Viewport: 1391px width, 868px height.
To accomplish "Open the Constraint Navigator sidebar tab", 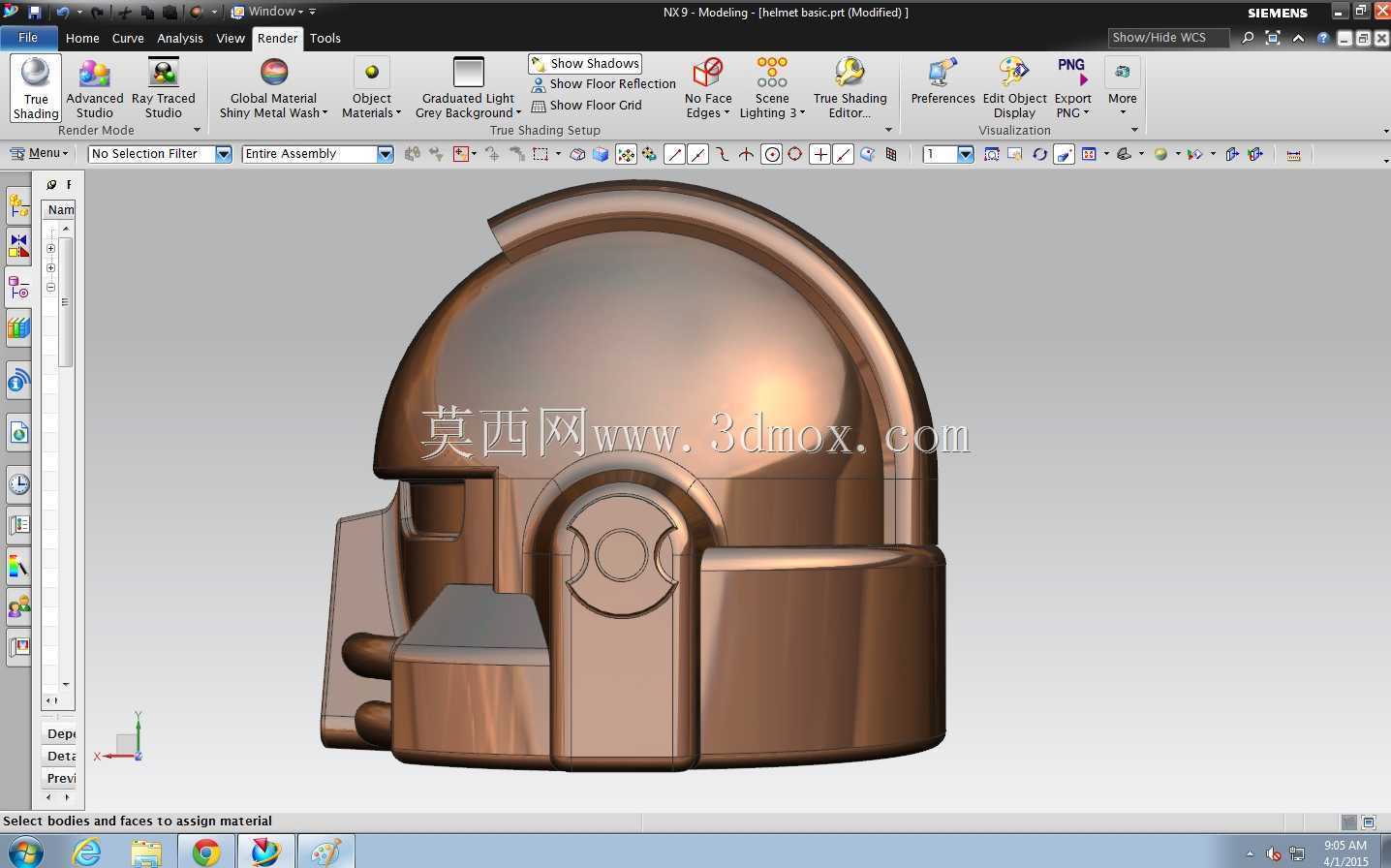I will (18, 246).
